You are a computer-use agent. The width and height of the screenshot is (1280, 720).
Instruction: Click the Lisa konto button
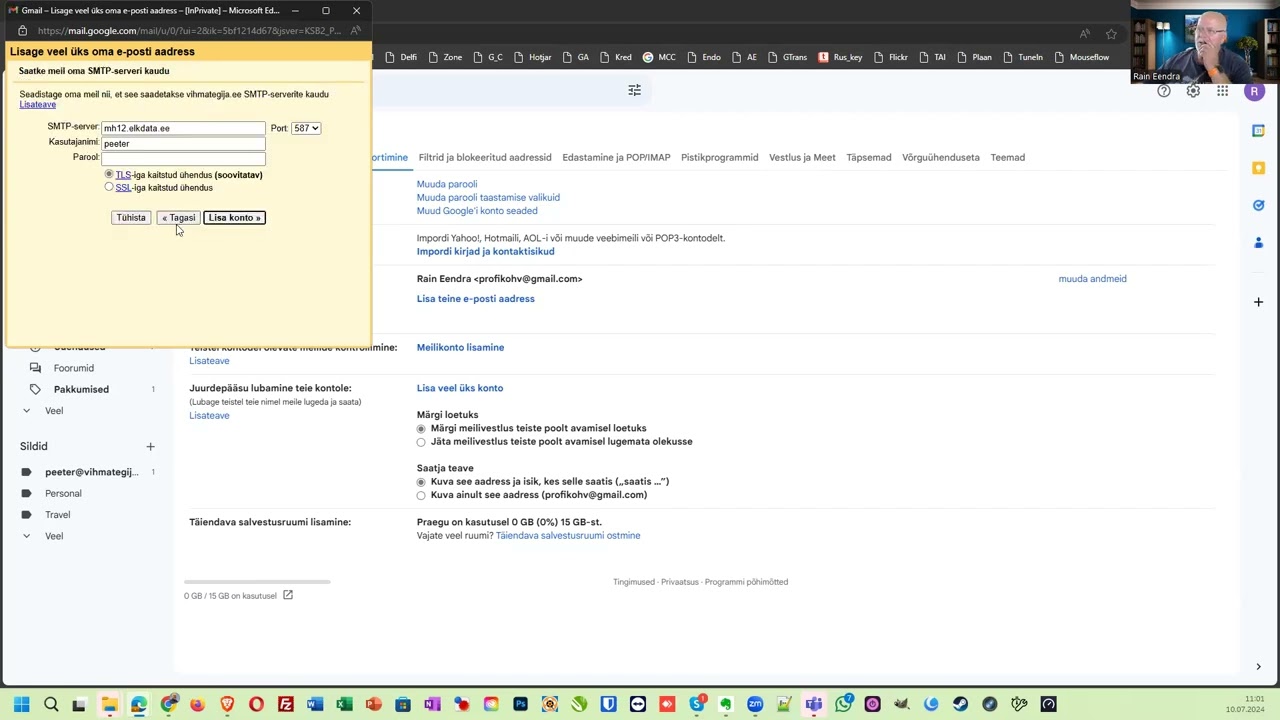pyautogui.click(x=234, y=218)
